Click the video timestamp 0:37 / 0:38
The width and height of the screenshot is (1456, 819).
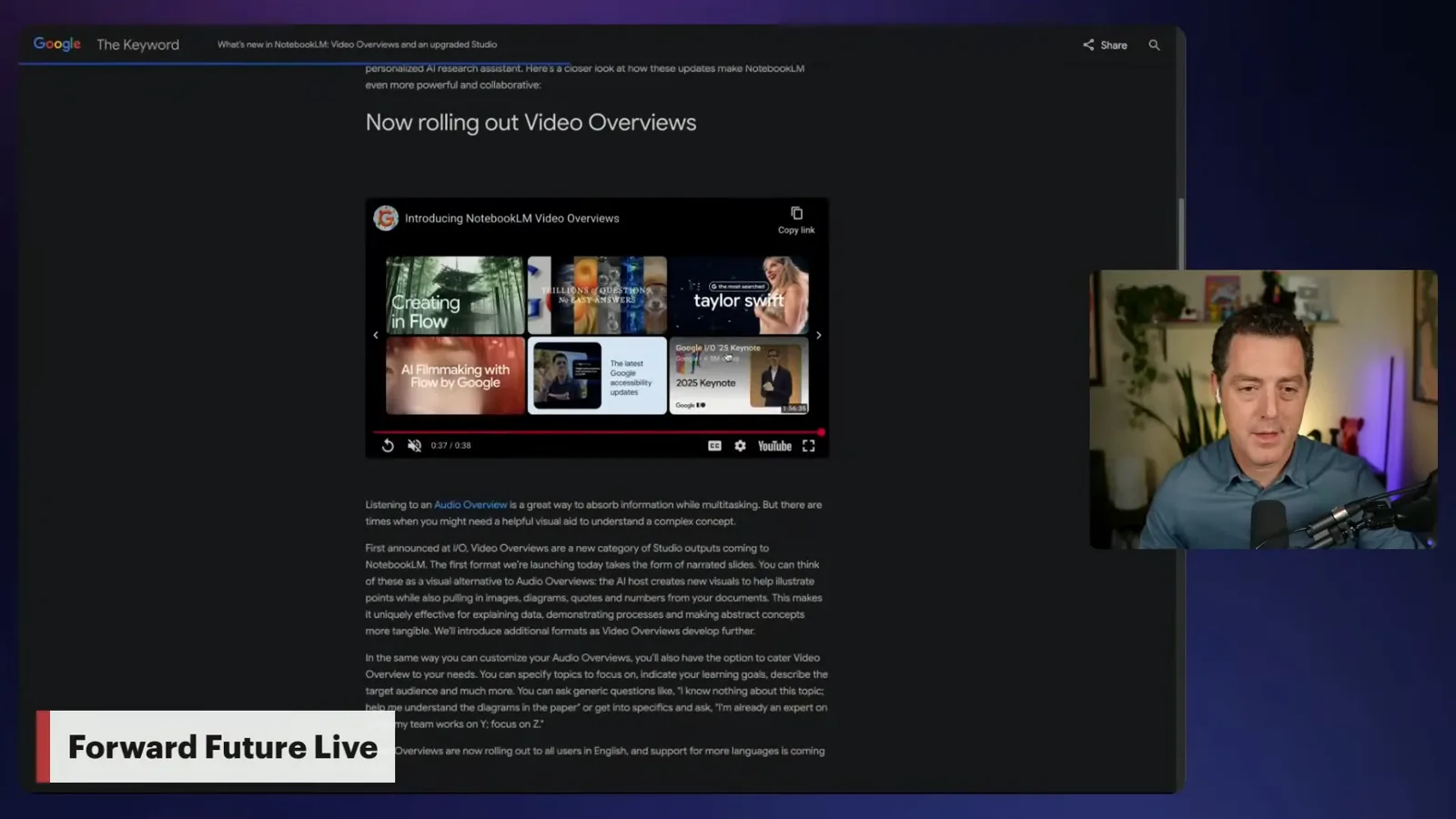450,446
